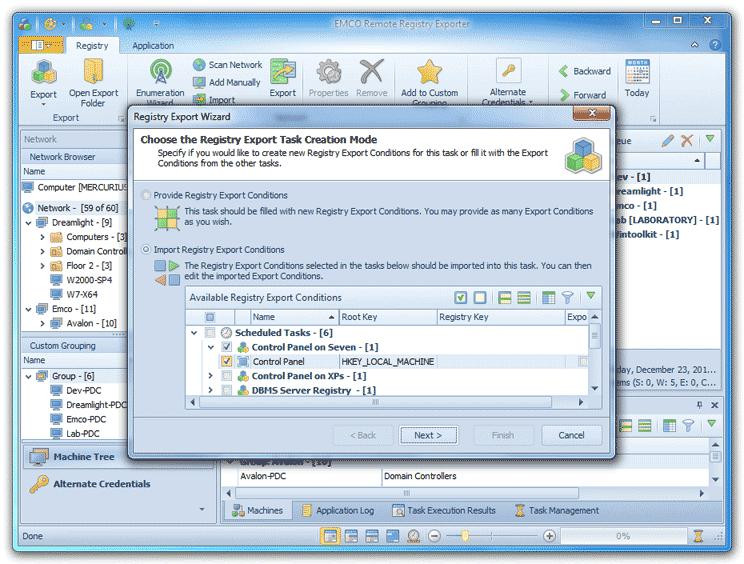Switch to the Application Log tab
Viewport: 744px width, 564px height.
(338, 510)
